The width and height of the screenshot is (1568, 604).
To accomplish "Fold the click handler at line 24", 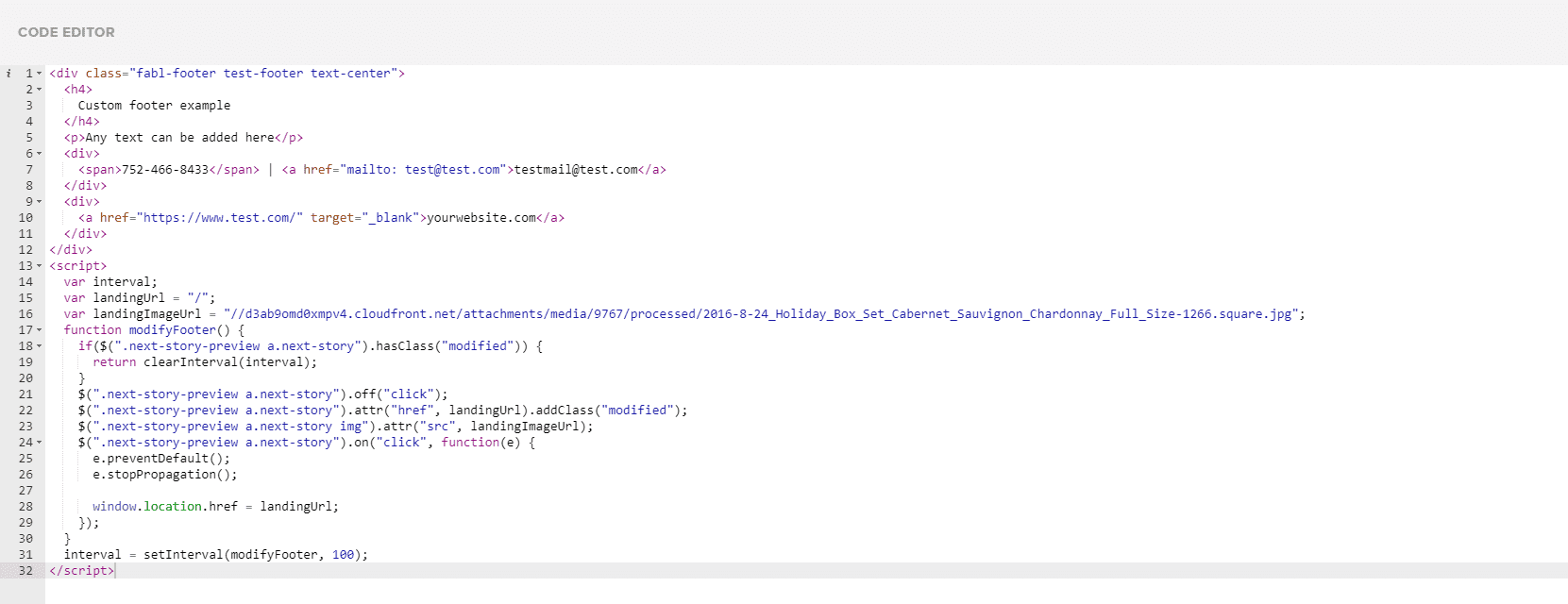I will tap(40, 443).
